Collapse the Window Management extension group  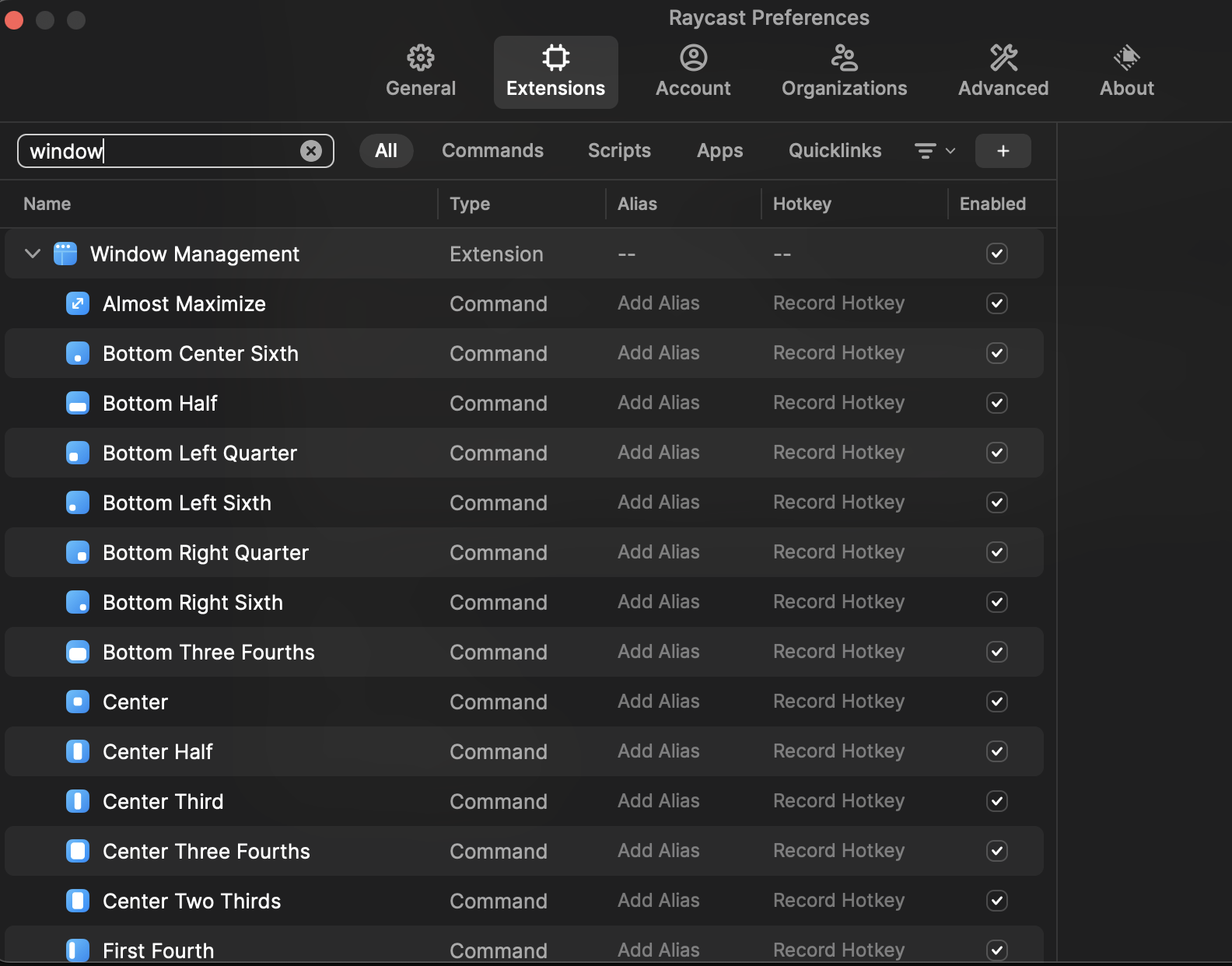pos(33,254)
